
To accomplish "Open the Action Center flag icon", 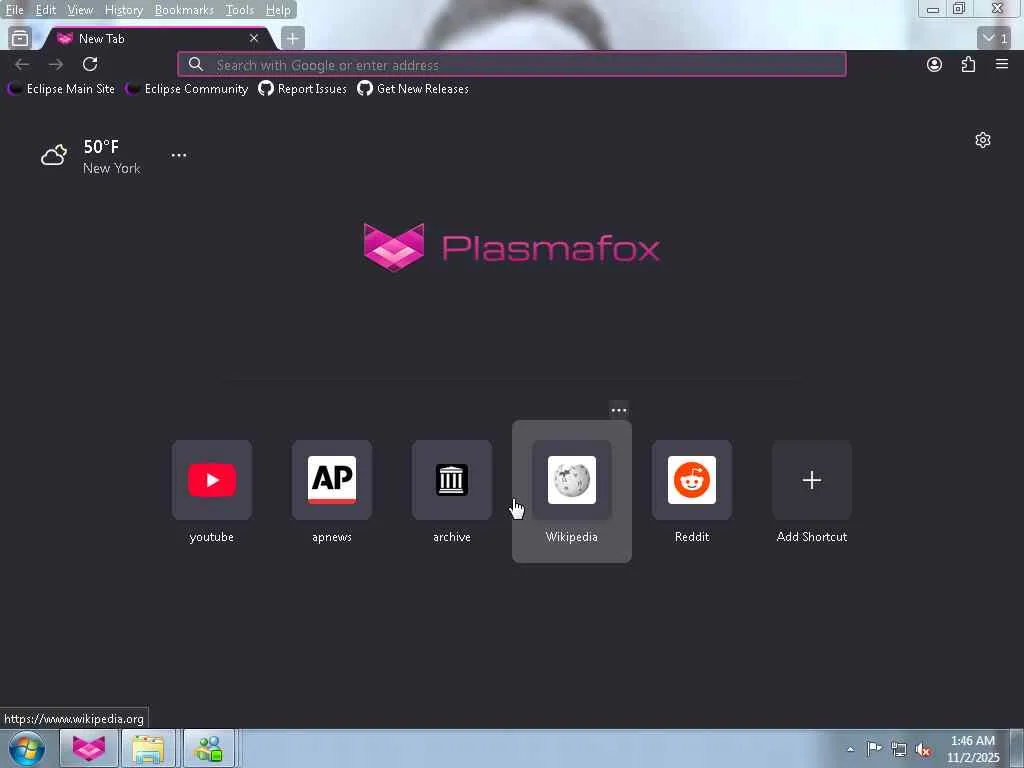I will (x=874, y=749).
